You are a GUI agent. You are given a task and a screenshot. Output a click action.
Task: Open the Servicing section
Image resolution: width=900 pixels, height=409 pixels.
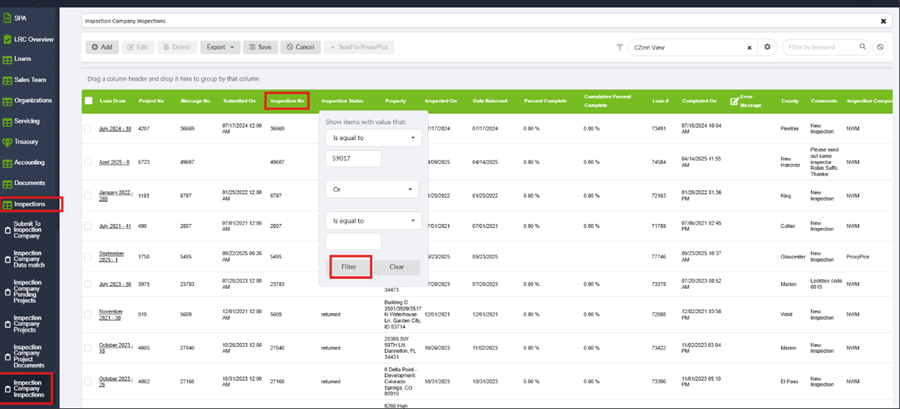point(24,121)
